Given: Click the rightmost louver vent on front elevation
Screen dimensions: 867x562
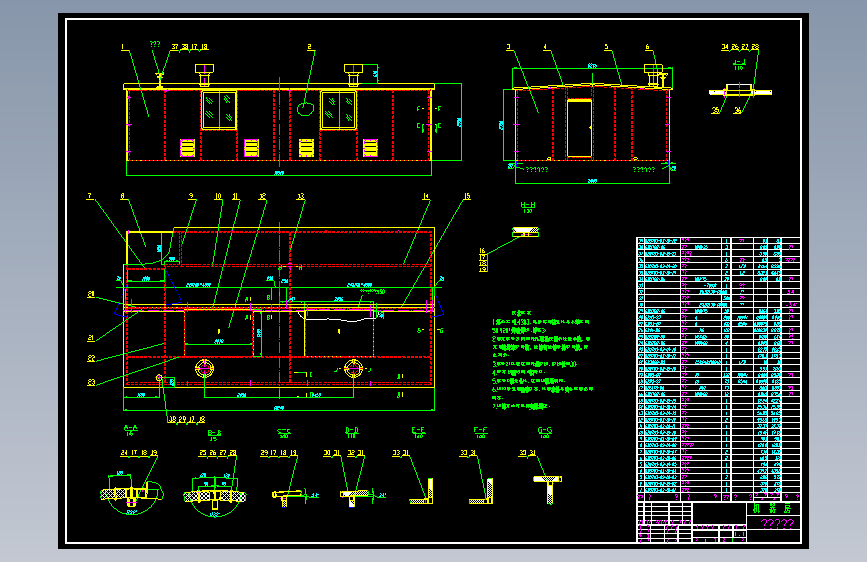Looking at the screenshot, I should [370, 148].
